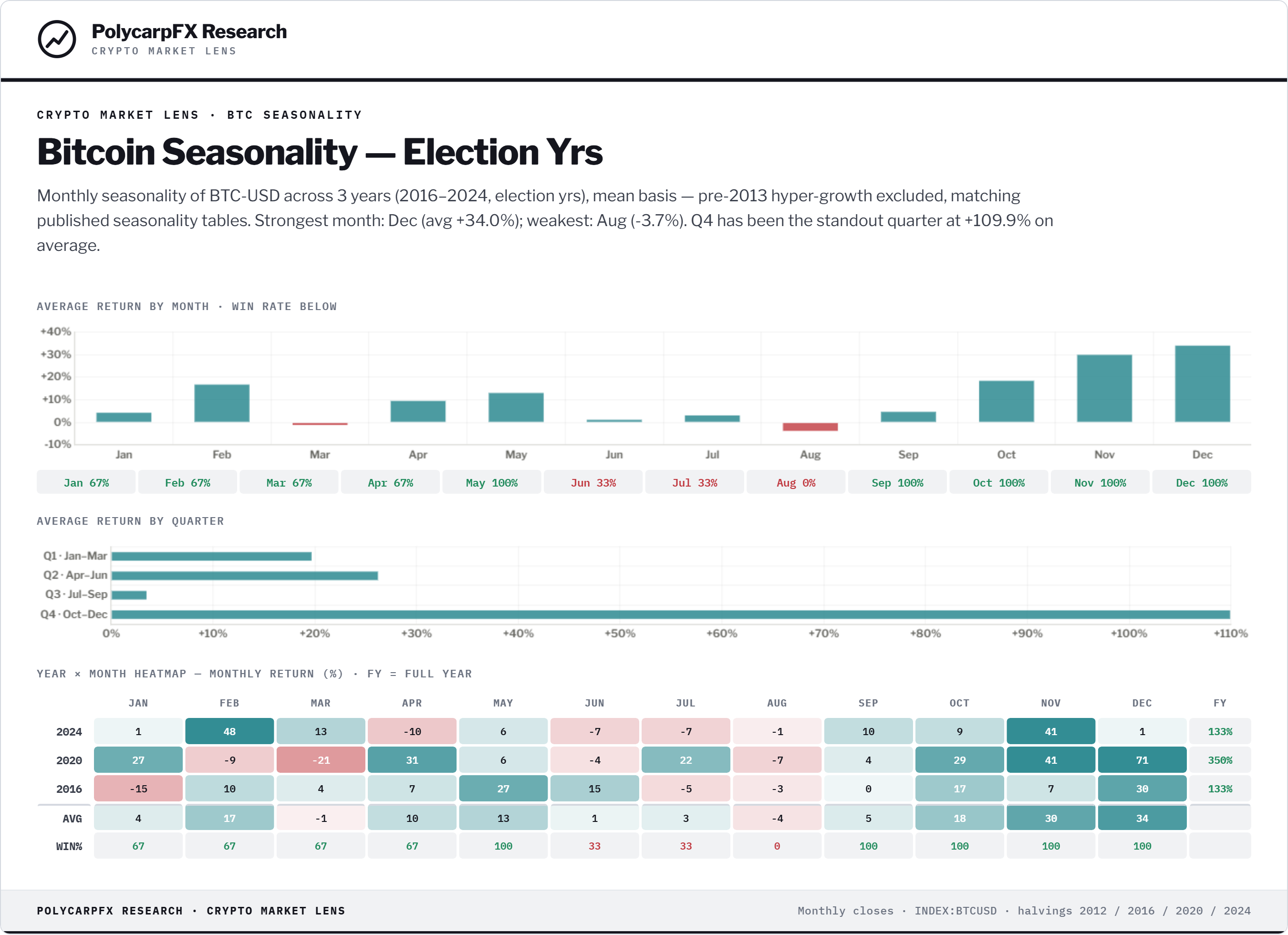
Task: Click the red Aug negative bar
Action: (x=810, y=426)
